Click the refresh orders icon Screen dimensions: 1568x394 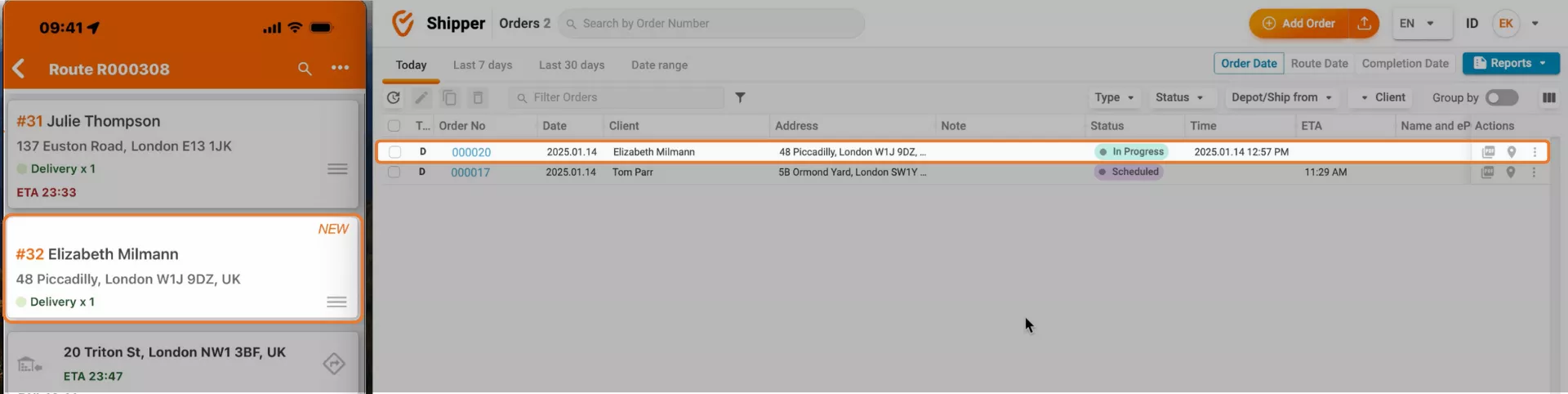[394, 98]
